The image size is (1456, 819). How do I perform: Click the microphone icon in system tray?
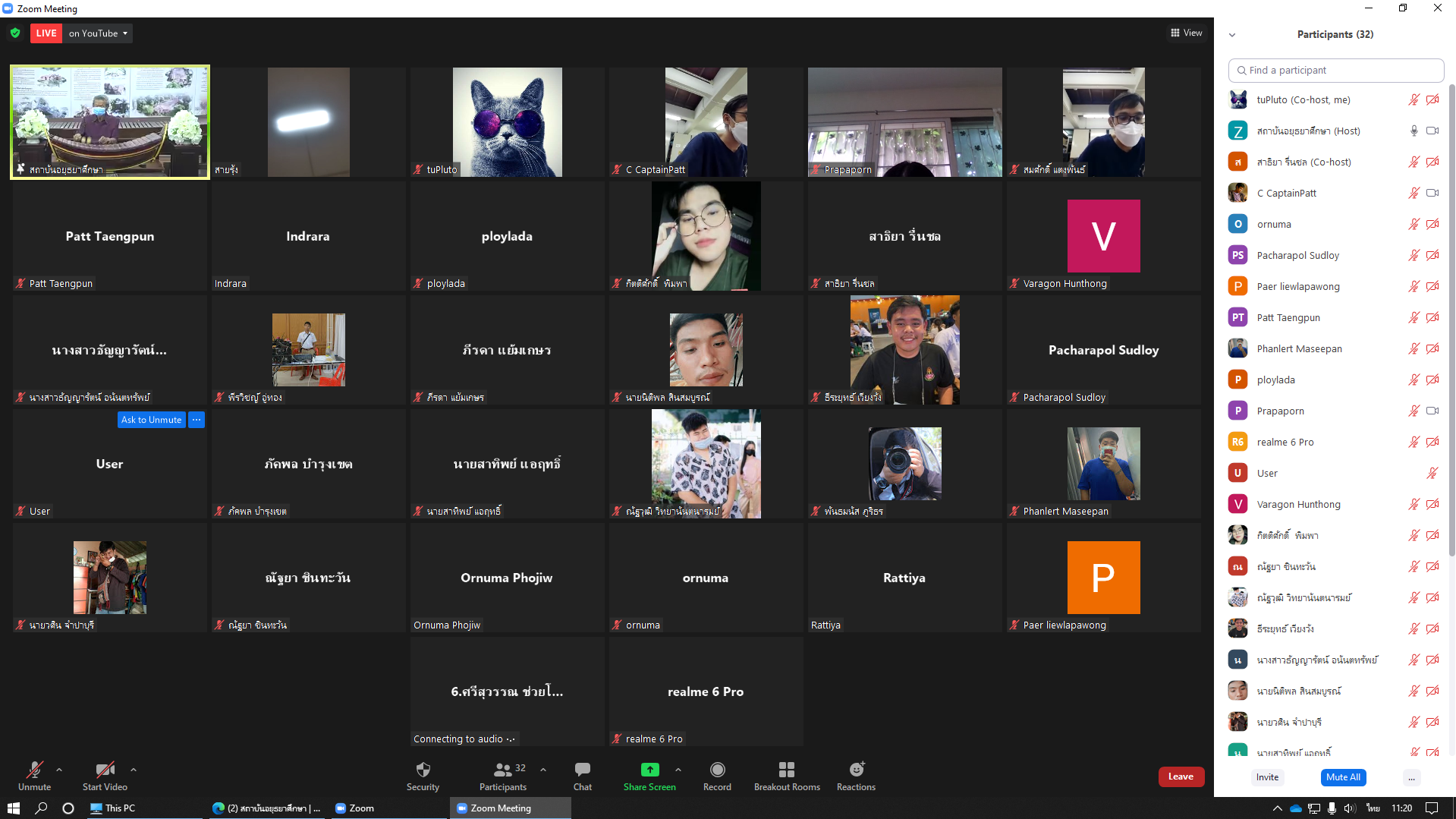point(1332,808)
